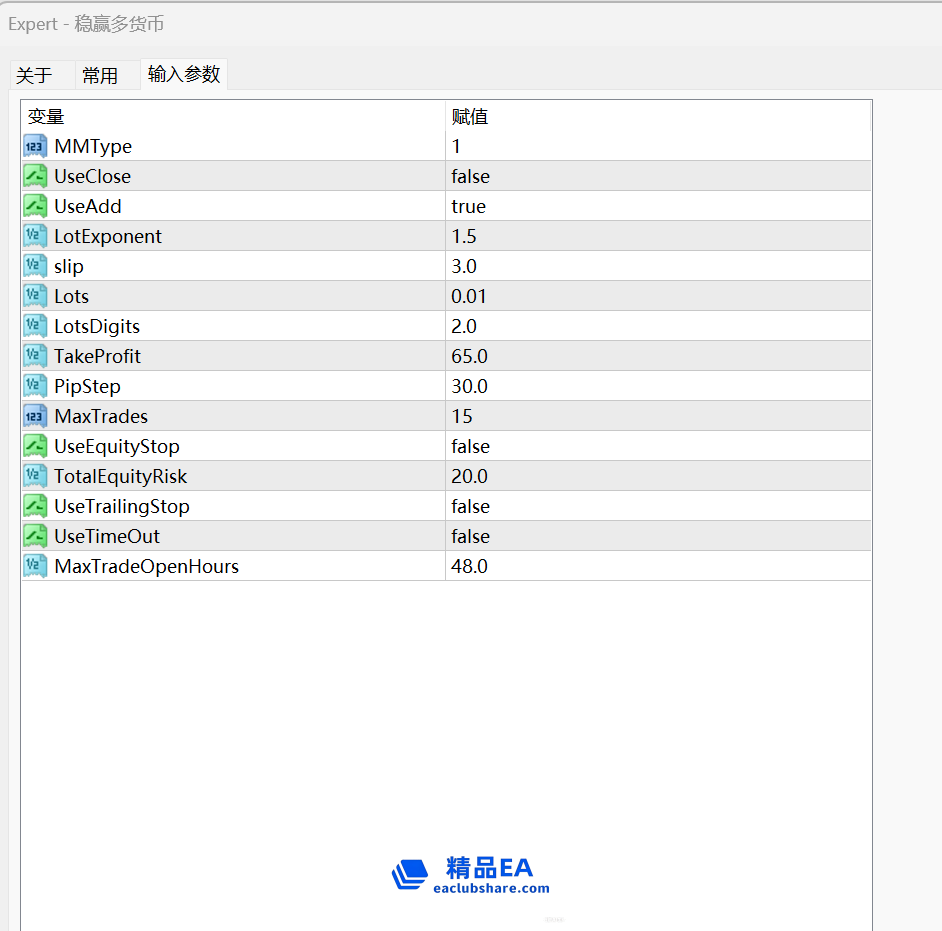Select the PipStep variable row

[87, 386]
